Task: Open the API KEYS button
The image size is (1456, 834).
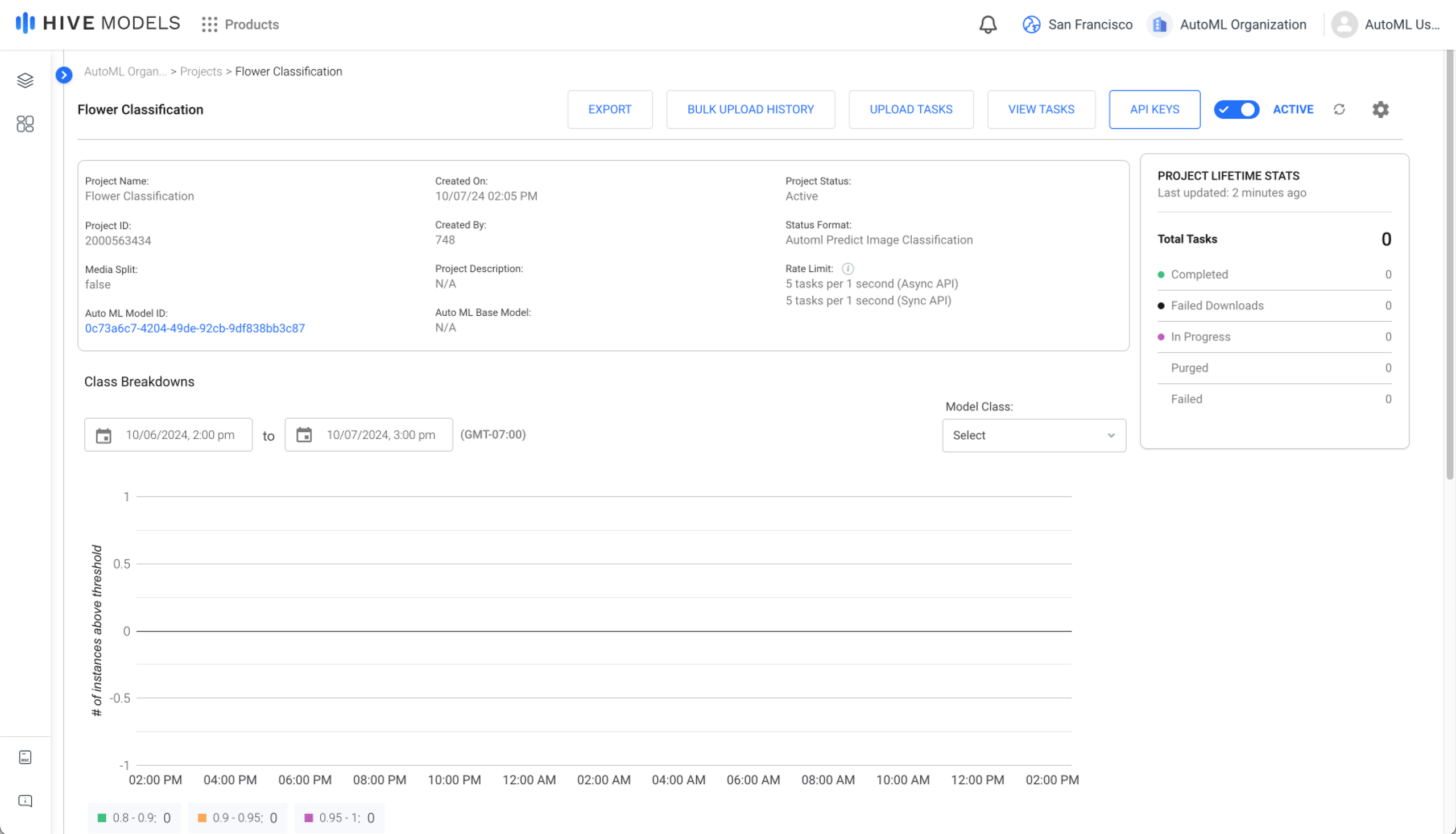Action: point(1154,109)
